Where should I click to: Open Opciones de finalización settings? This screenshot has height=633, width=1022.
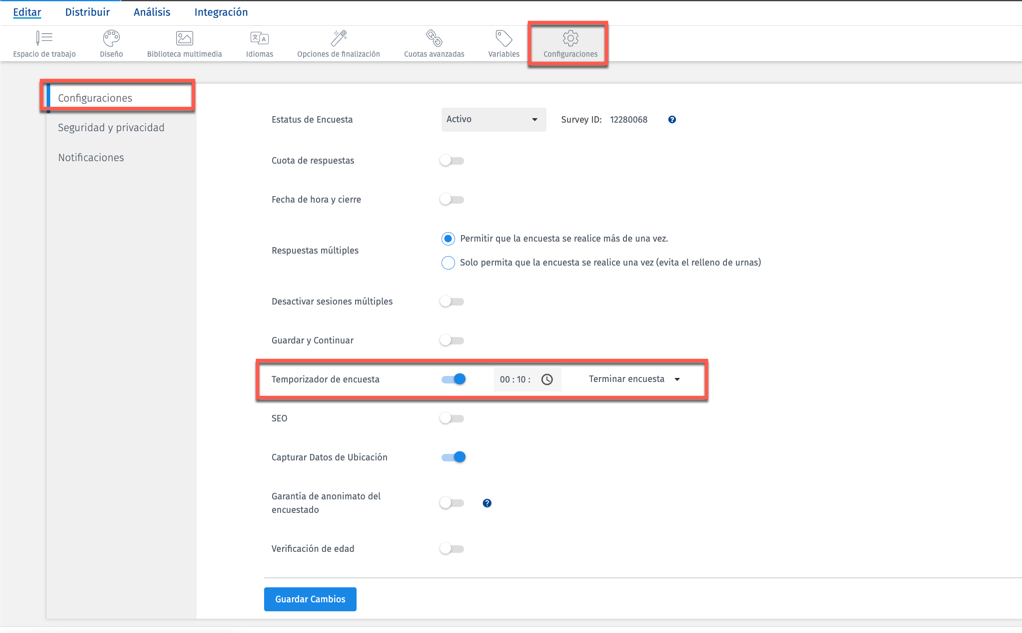pos(337,42)
